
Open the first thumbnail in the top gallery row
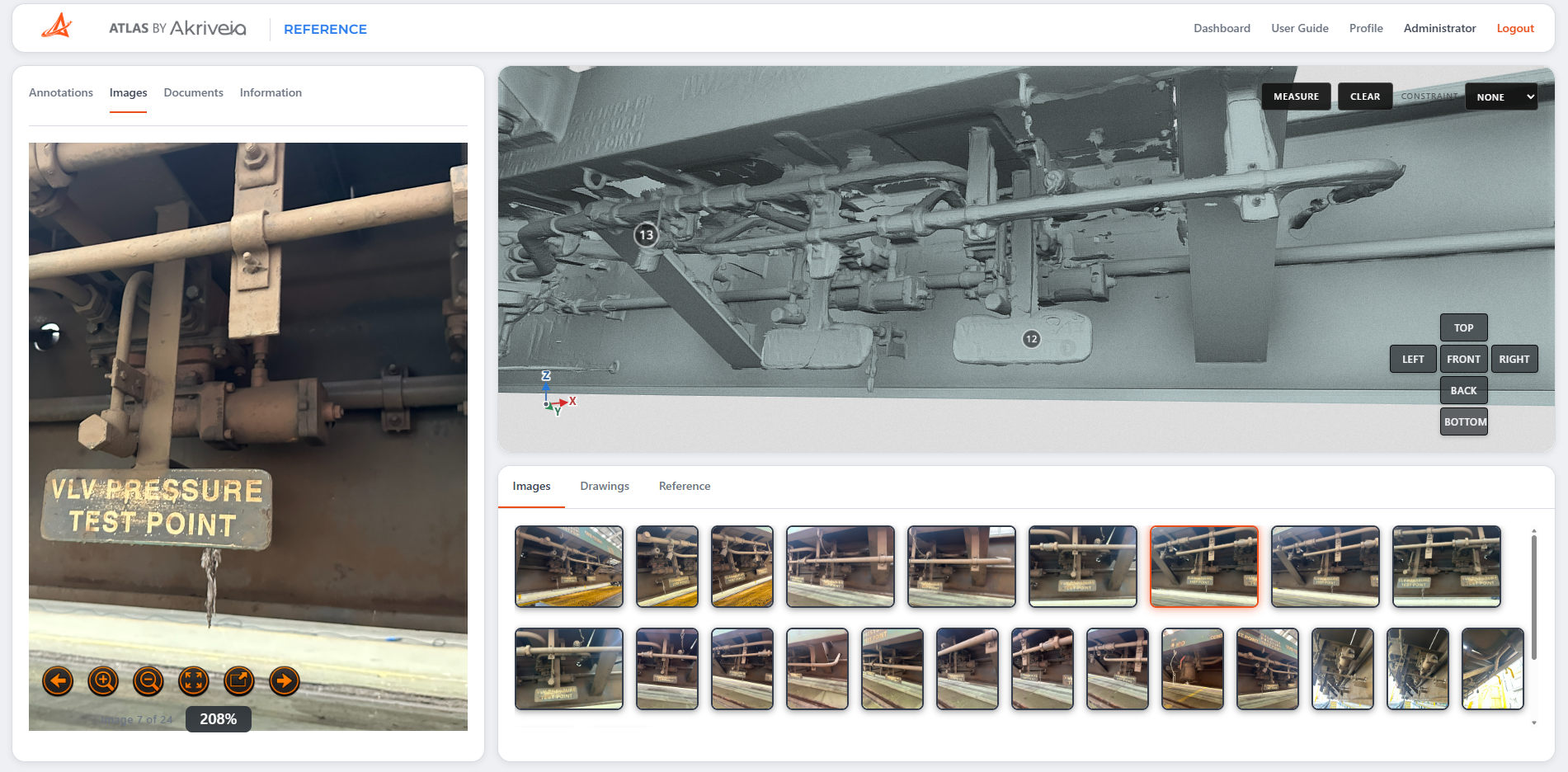click(569, 567)
